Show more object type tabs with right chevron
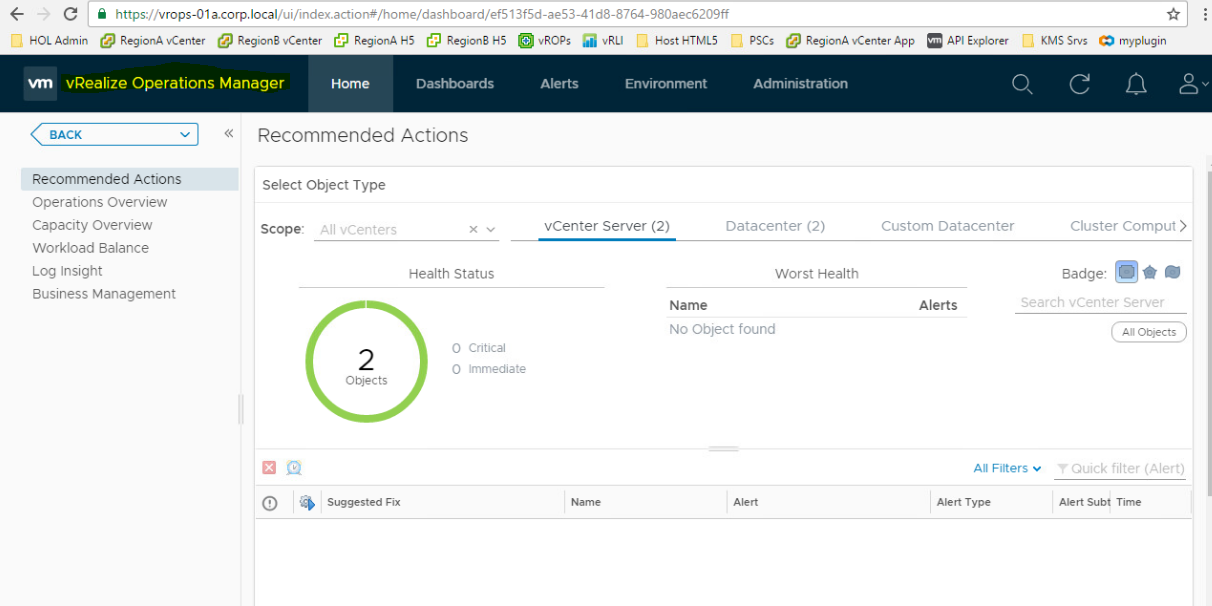1212x606 pixels. coord(1184,226)
